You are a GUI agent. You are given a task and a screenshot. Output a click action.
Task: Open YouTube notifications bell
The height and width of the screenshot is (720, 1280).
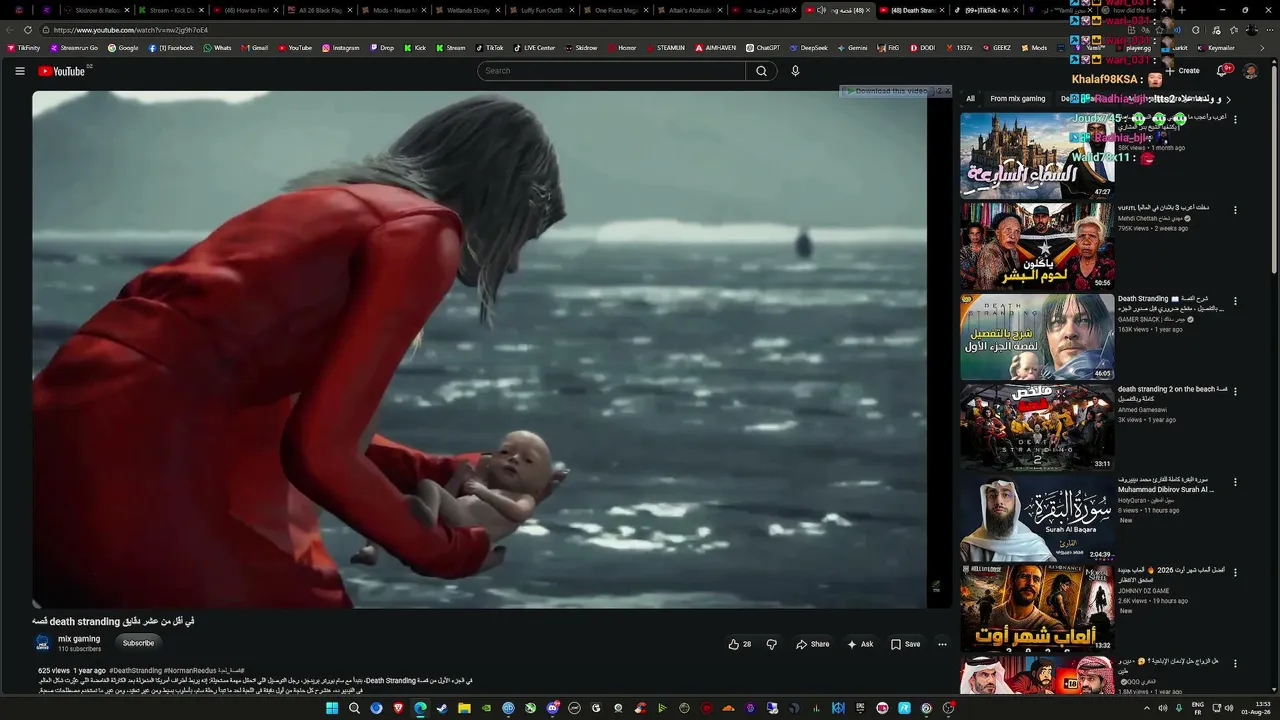[x=1222, y=71]
